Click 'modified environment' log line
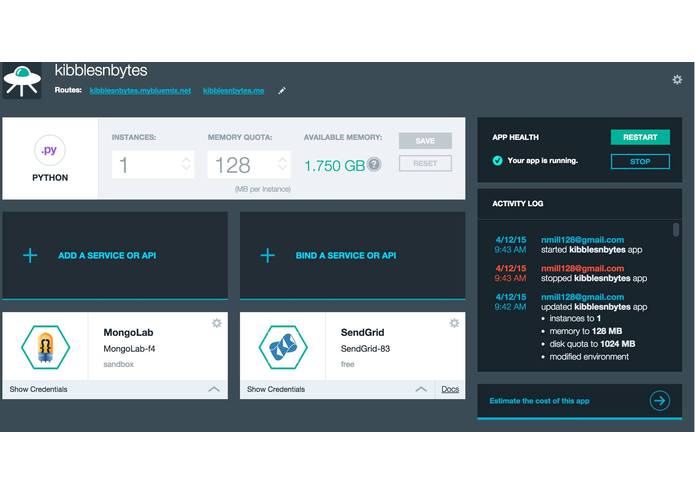The width and height of the screenshot is (695, 494). [589, 357]
